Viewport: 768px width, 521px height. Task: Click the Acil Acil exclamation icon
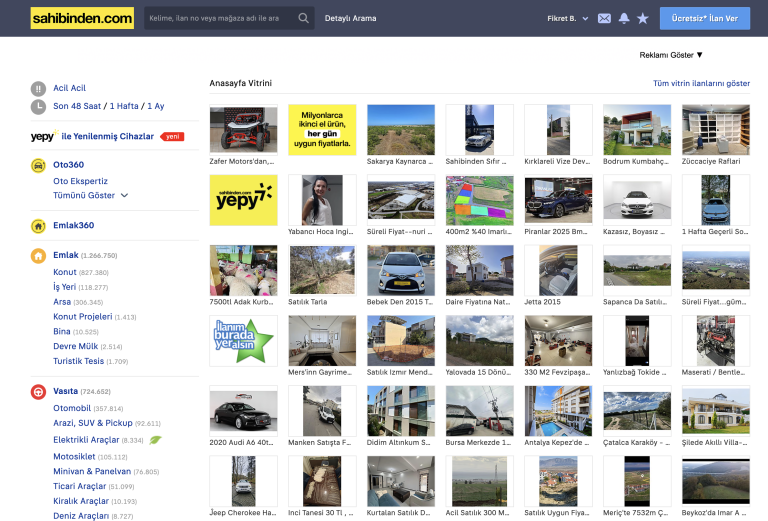coord(38,88)
